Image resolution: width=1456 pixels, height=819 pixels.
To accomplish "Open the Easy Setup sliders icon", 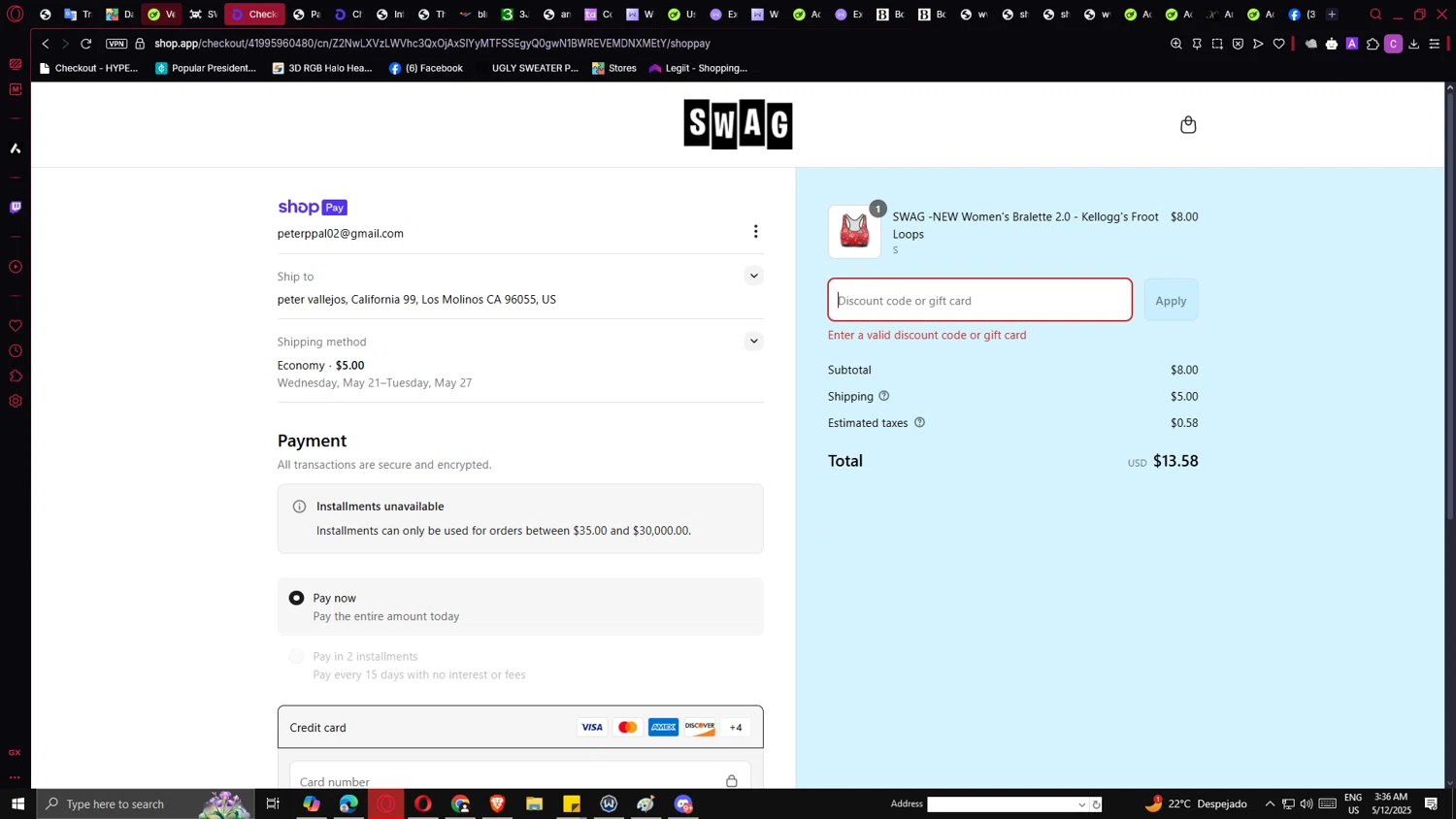I will click(x=1435, y=44).
